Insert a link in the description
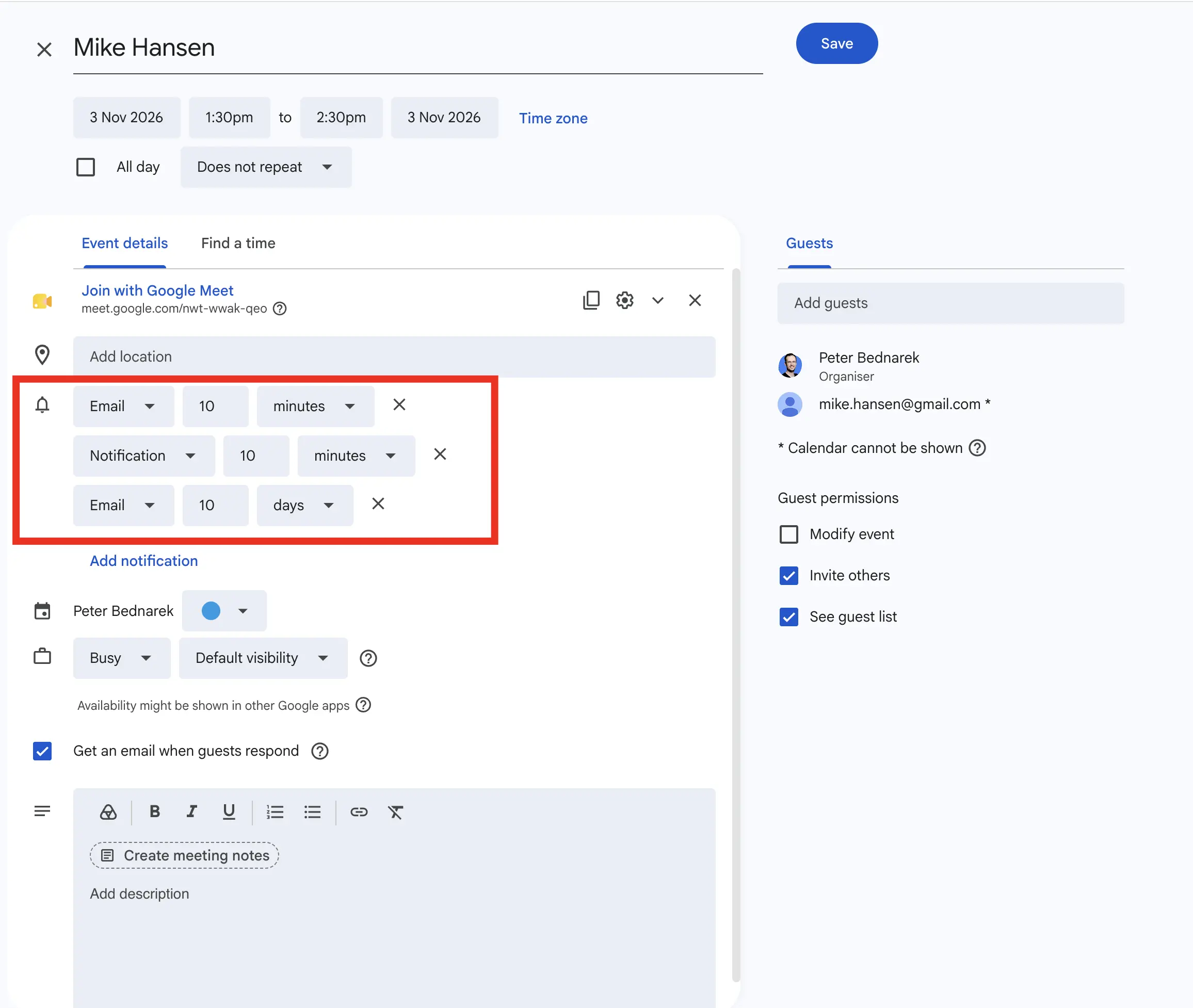 pos(359,812)
